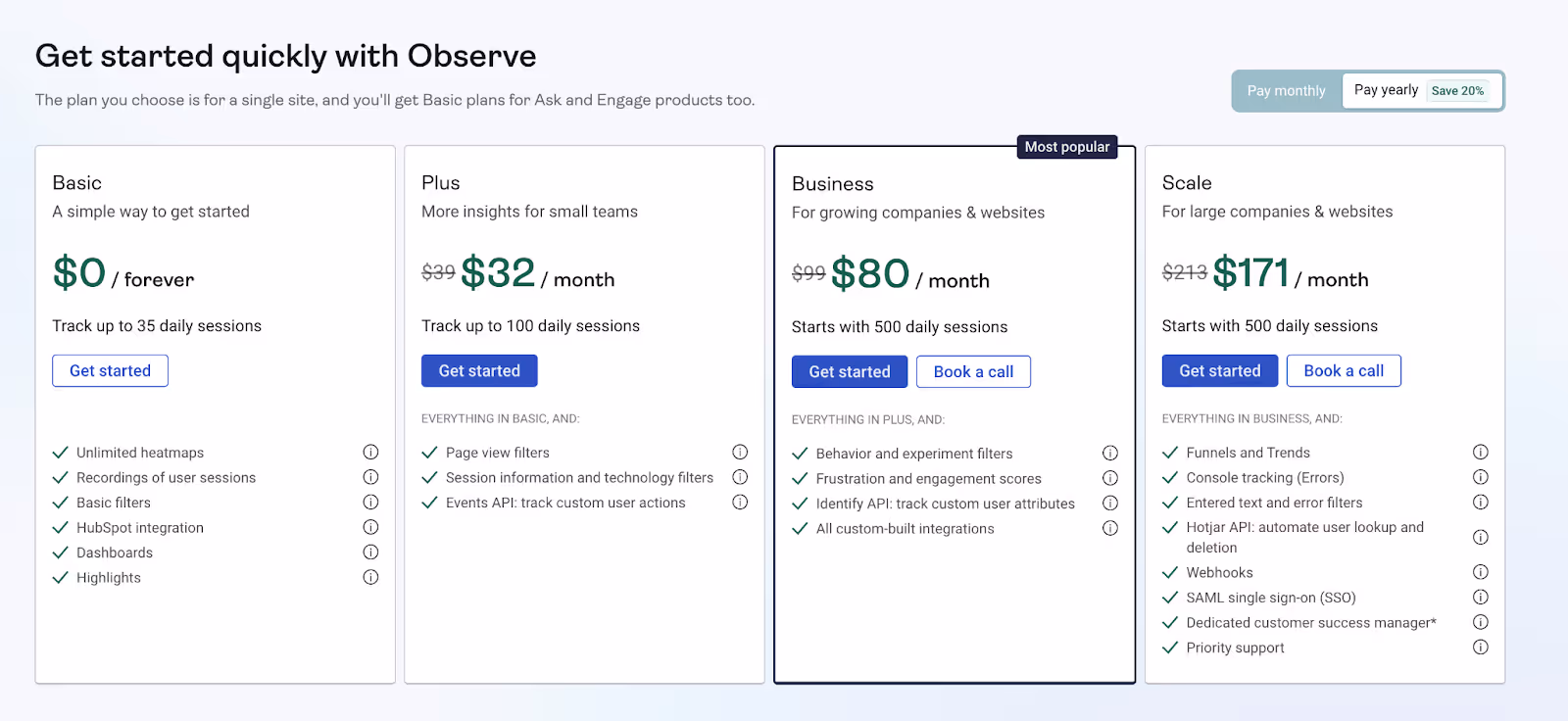
Task: Choose Get started under Business plan
Action: pos(850,371)
